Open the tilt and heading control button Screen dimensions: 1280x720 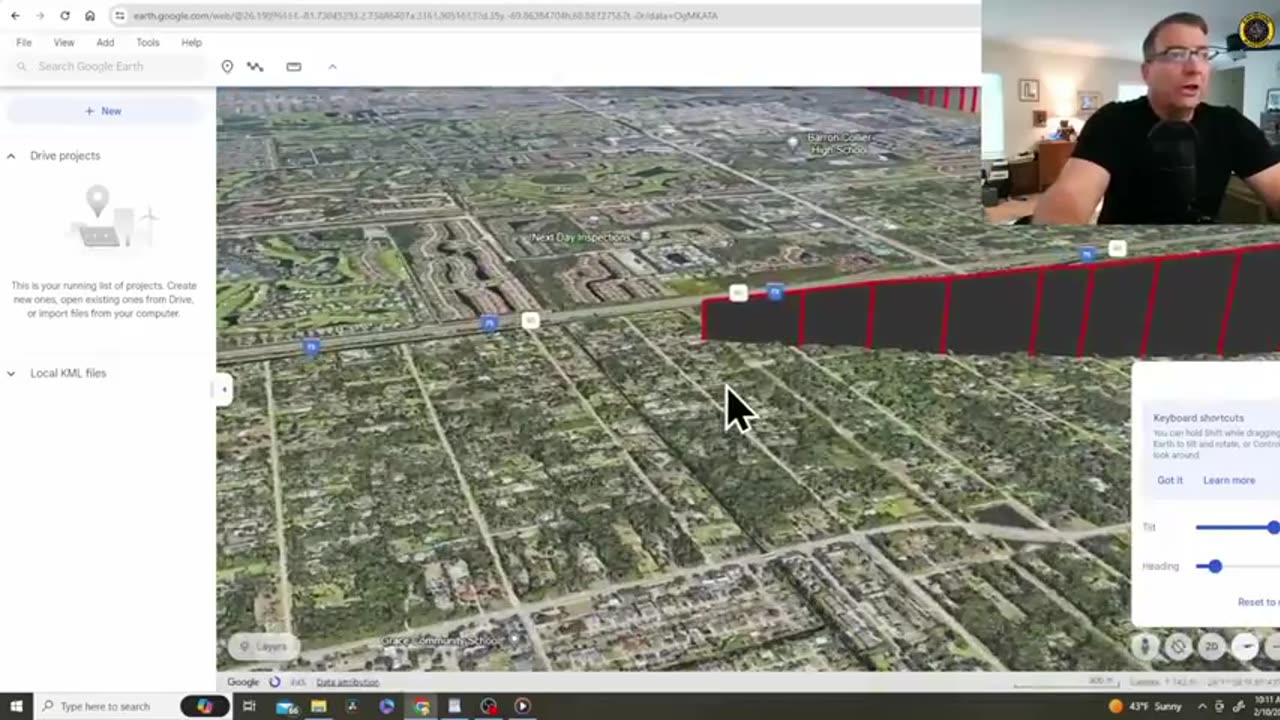[x=1245, y=647]
